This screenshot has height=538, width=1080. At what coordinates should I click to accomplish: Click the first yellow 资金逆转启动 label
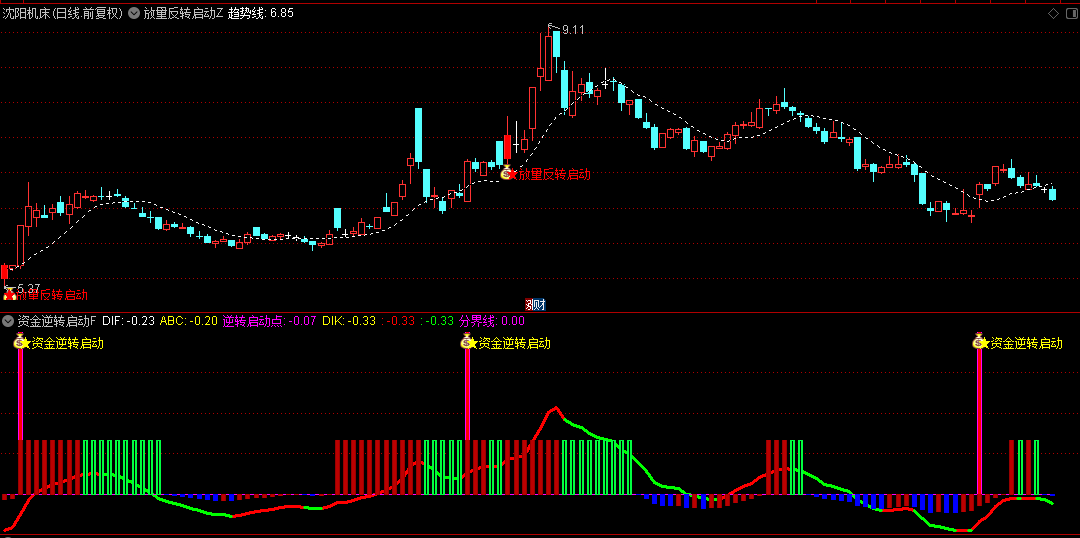pos(68,342)
